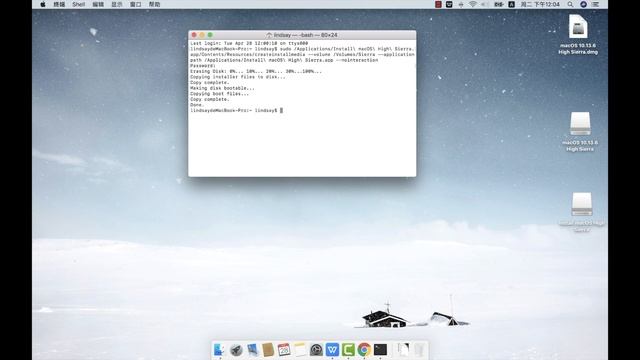Click the 'Last login' line in Terminal

pos(249,43)
